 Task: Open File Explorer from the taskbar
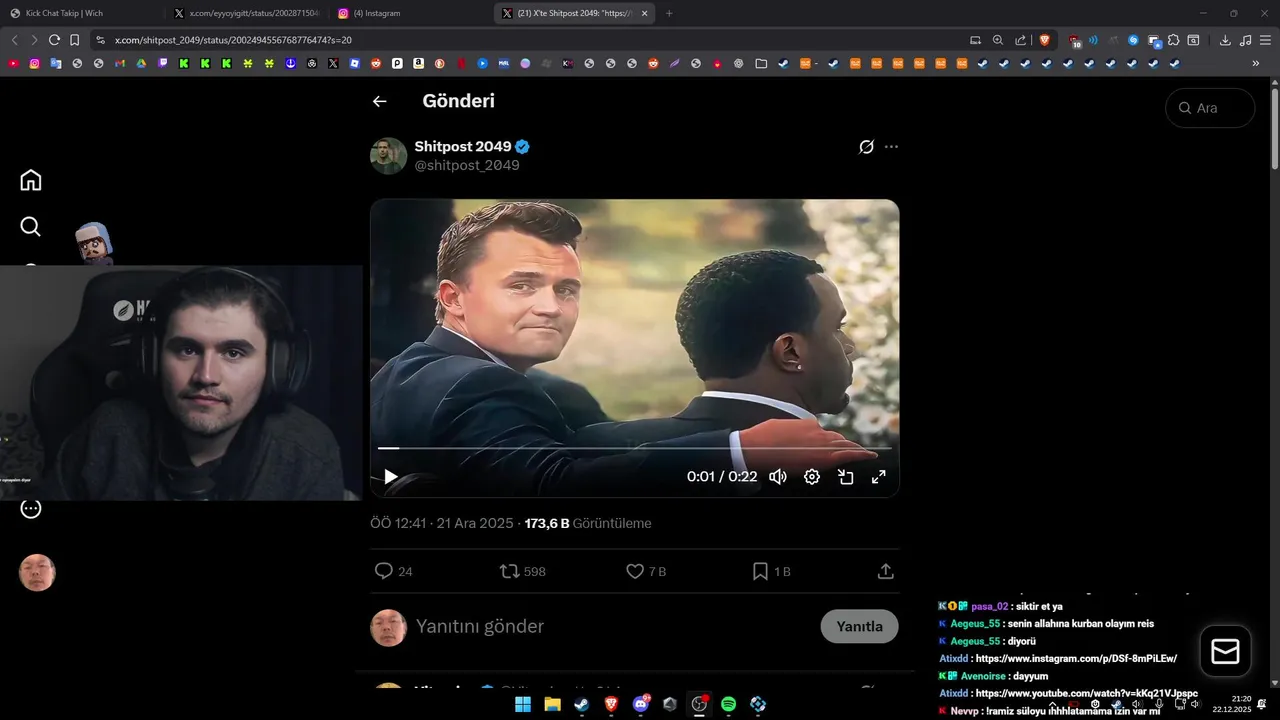[x=552, y=704]
